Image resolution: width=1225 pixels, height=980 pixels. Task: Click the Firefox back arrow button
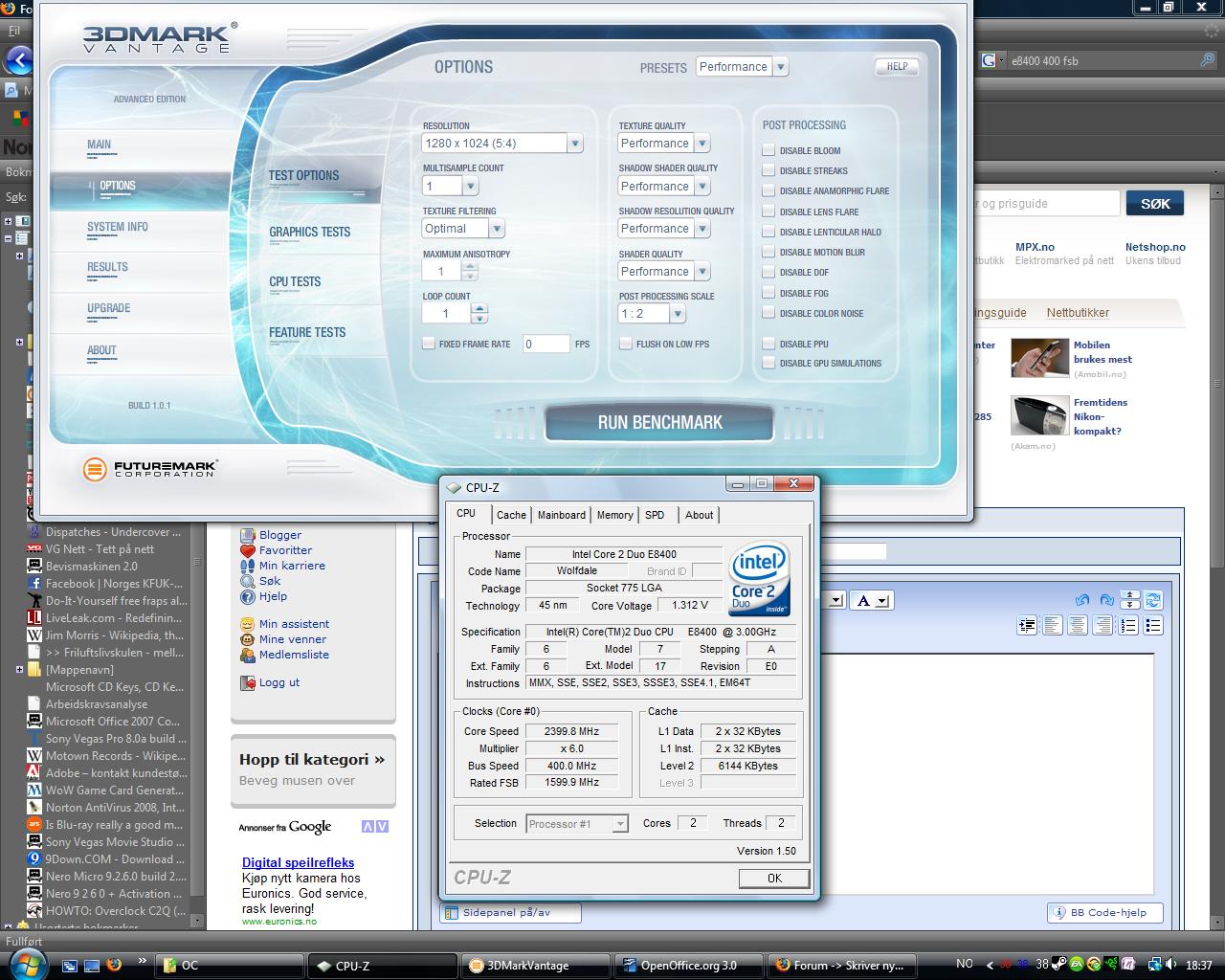tap(18, 60)
